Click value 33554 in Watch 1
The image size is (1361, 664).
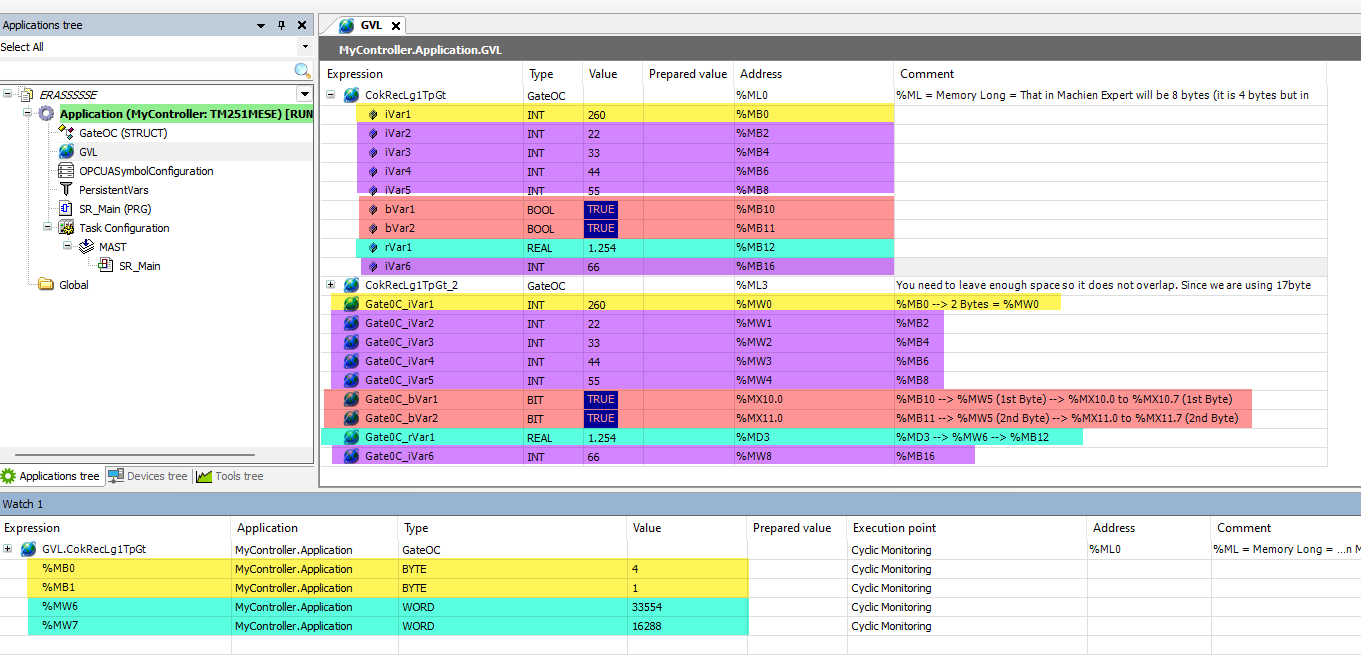coord(647,607)
